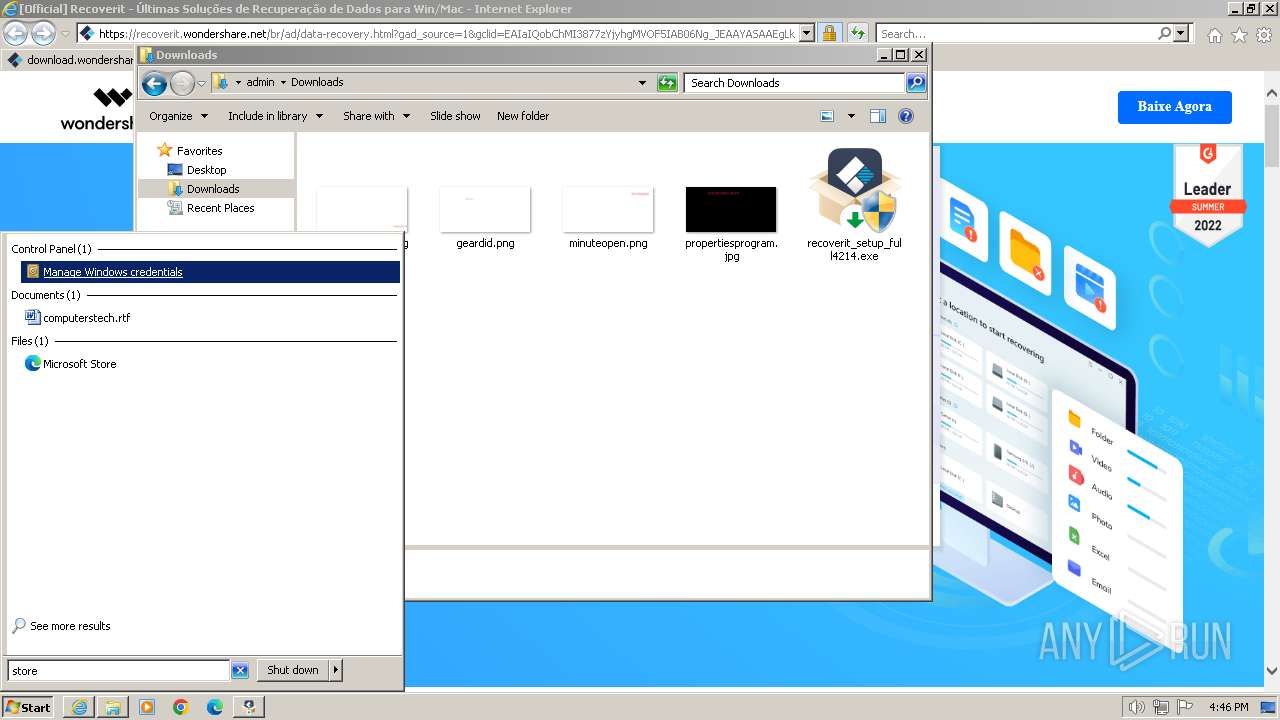Image resolution: width=1280 pixels, height=720 pixels.
Task: Select Downloads in the navigation pane
Action: pos(213,189)
